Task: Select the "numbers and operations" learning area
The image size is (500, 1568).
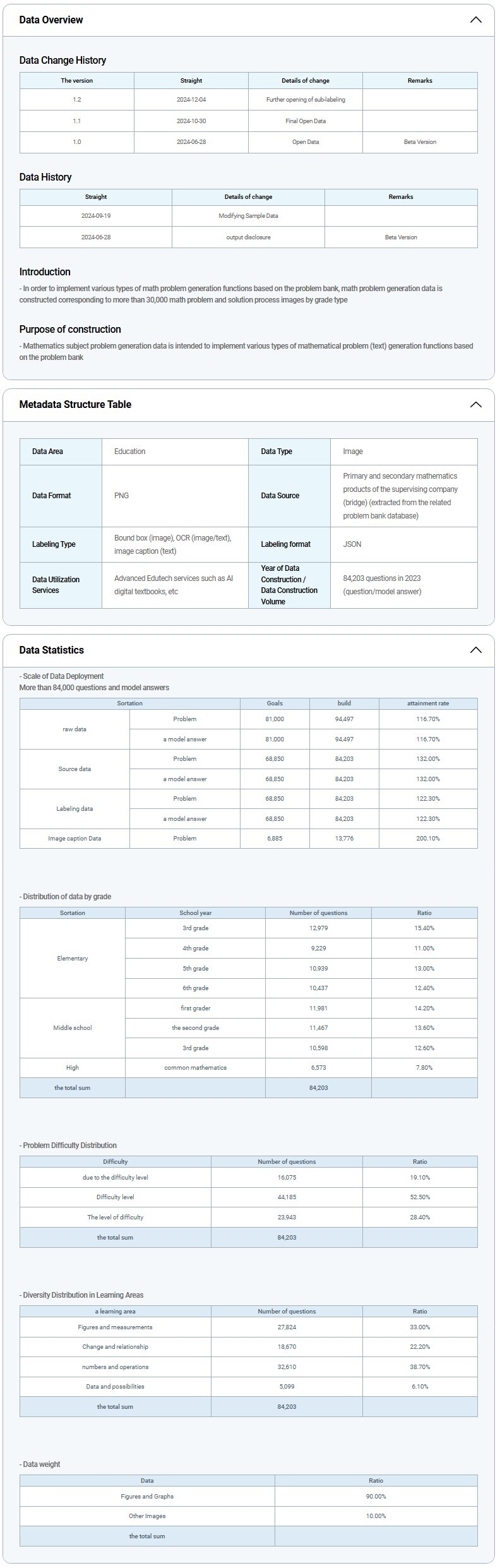Action: [x=115, y=1367]
